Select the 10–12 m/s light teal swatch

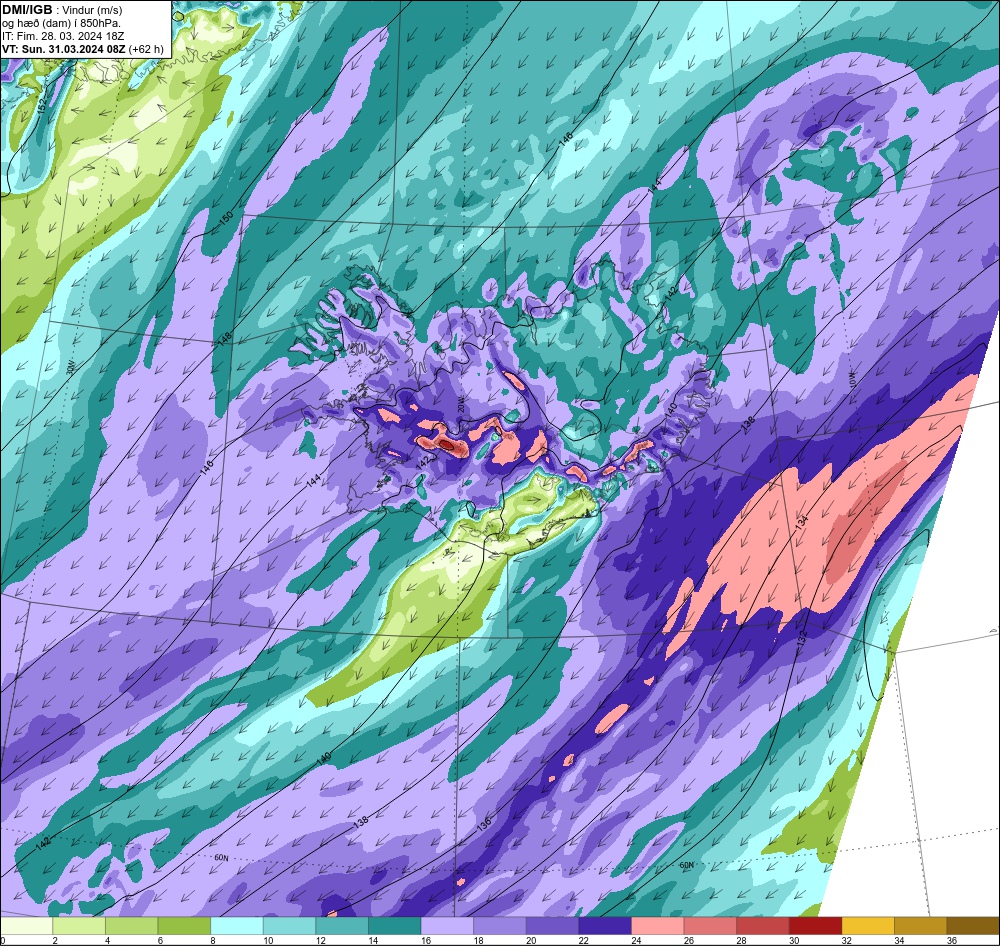pos(290,926)
